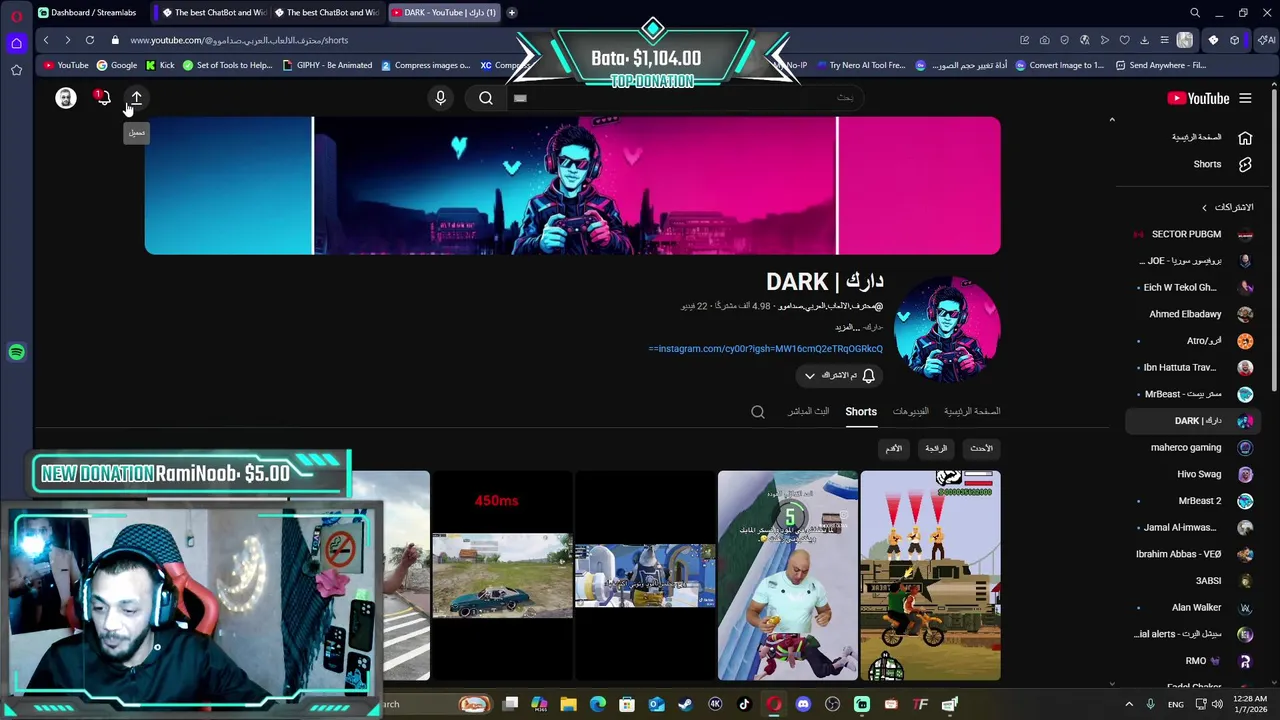Open the Kick bookmark
The width and height of the screenshot is (1280, 720).
click(x=159, y=65)
